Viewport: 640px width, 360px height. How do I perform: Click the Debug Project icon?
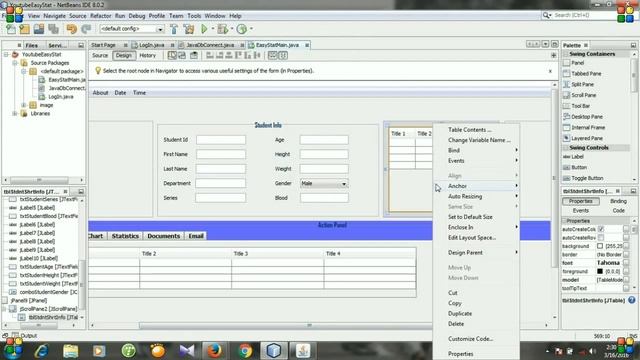pyautogui.click(x=222, y=29)
